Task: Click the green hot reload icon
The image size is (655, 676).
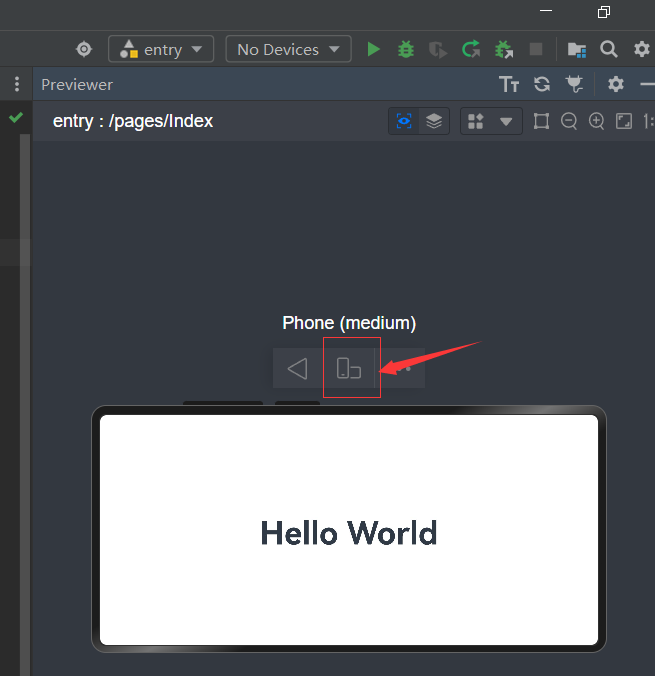Action: coord(471,49)
